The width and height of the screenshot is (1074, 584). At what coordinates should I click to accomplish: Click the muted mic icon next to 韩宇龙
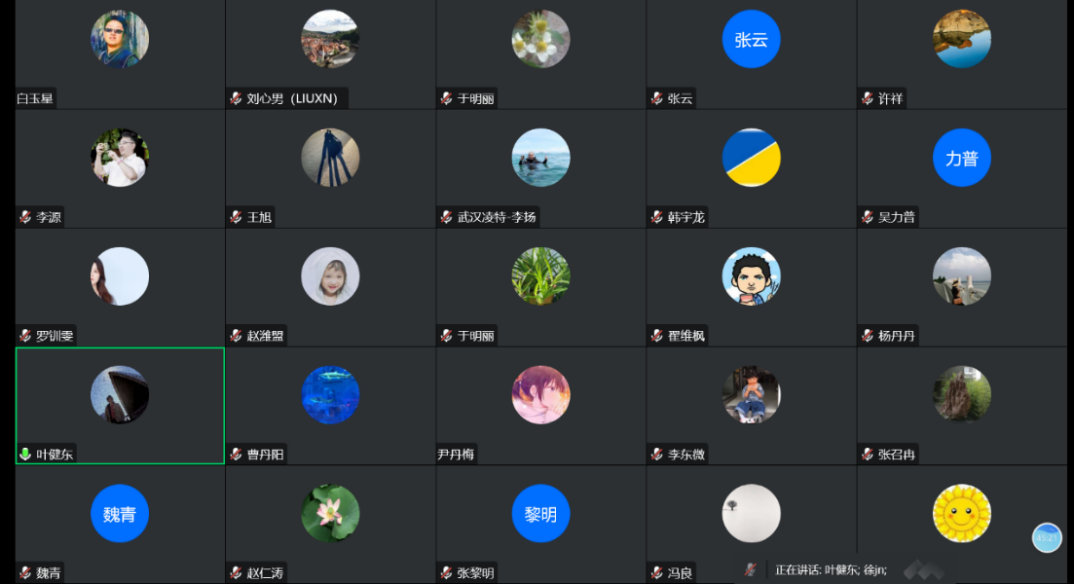point(656,217)
